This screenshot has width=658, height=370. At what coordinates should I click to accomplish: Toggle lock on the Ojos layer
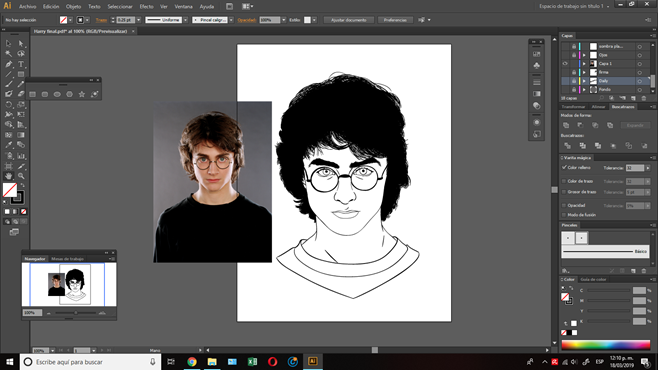tap(574, 55)
